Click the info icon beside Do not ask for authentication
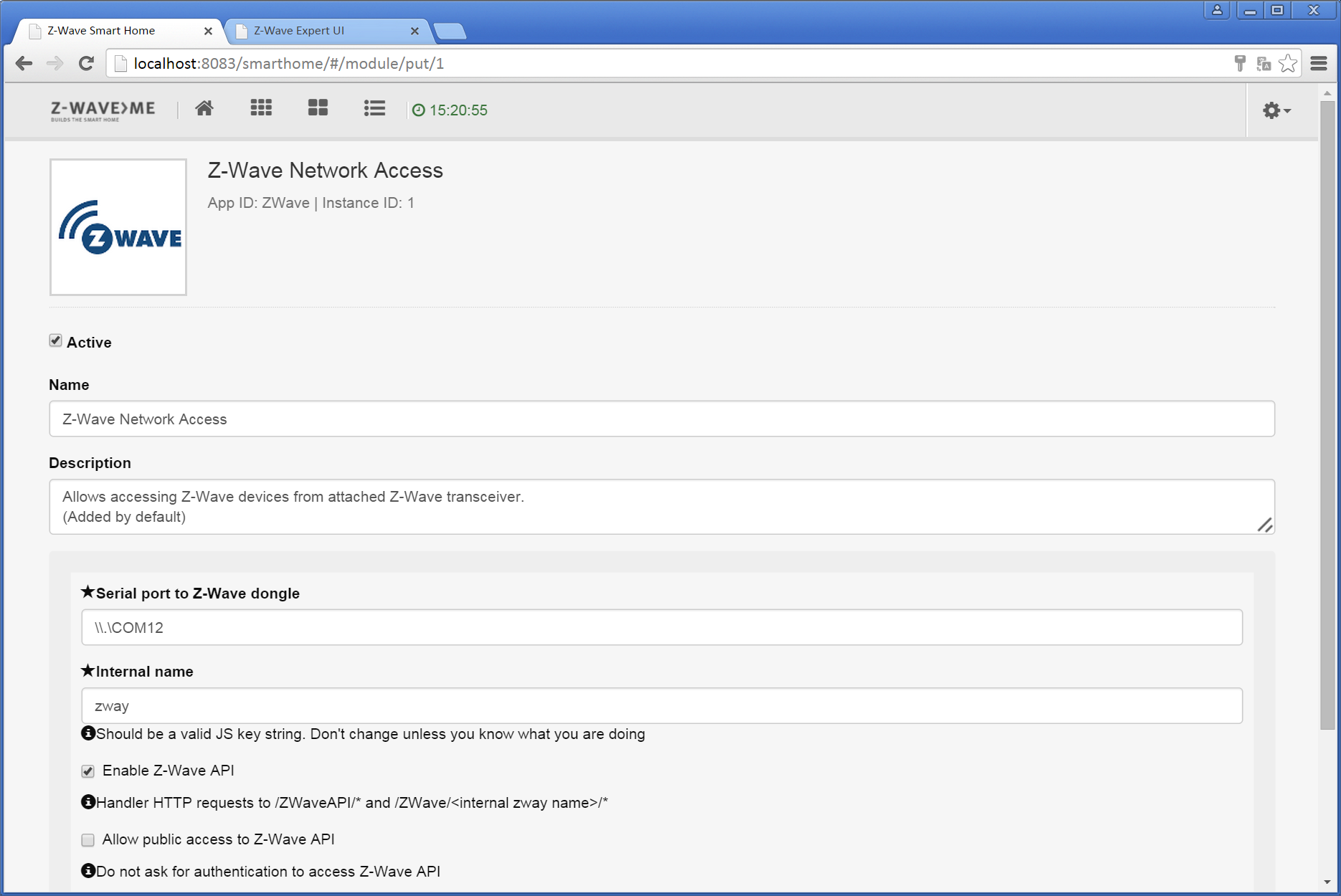1341x896 pixels. pyautogui.click(x=88, y=870)
